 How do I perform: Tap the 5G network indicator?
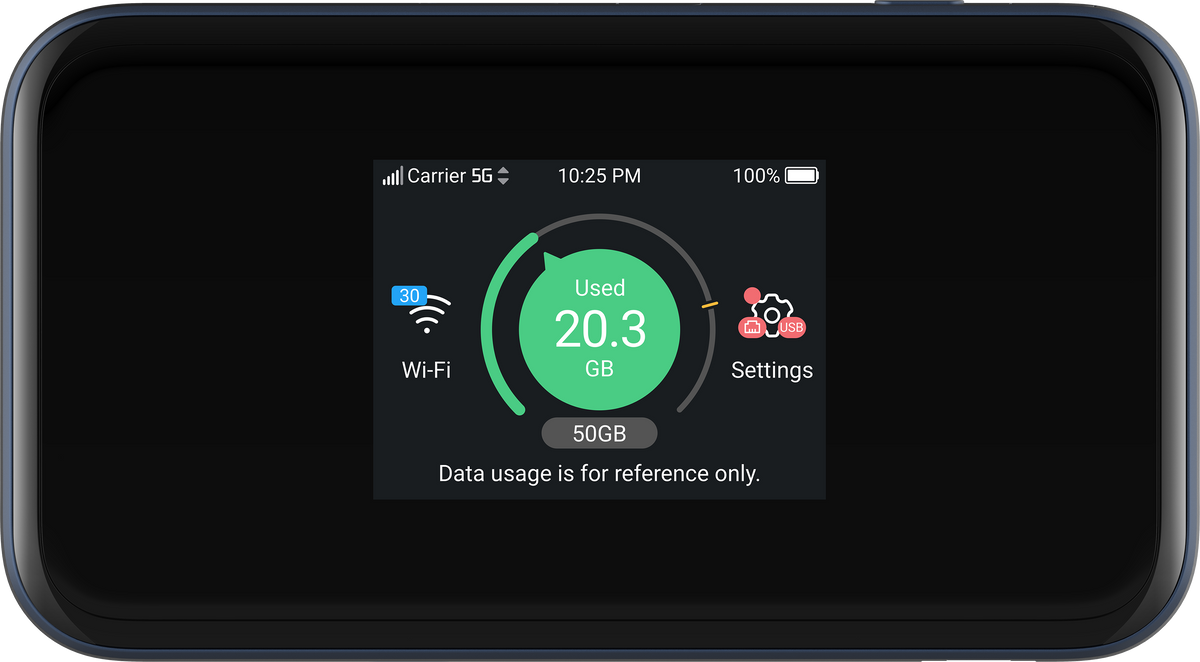click(482, 176)
